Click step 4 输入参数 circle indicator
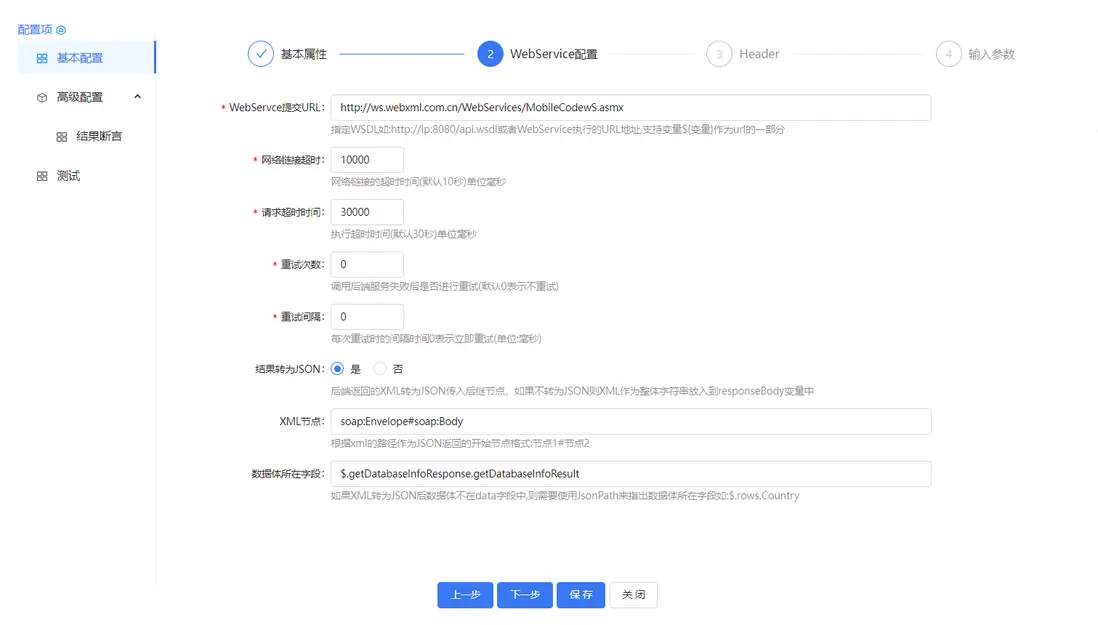The height and width of the screenshot is (625, 1098). 948,55
